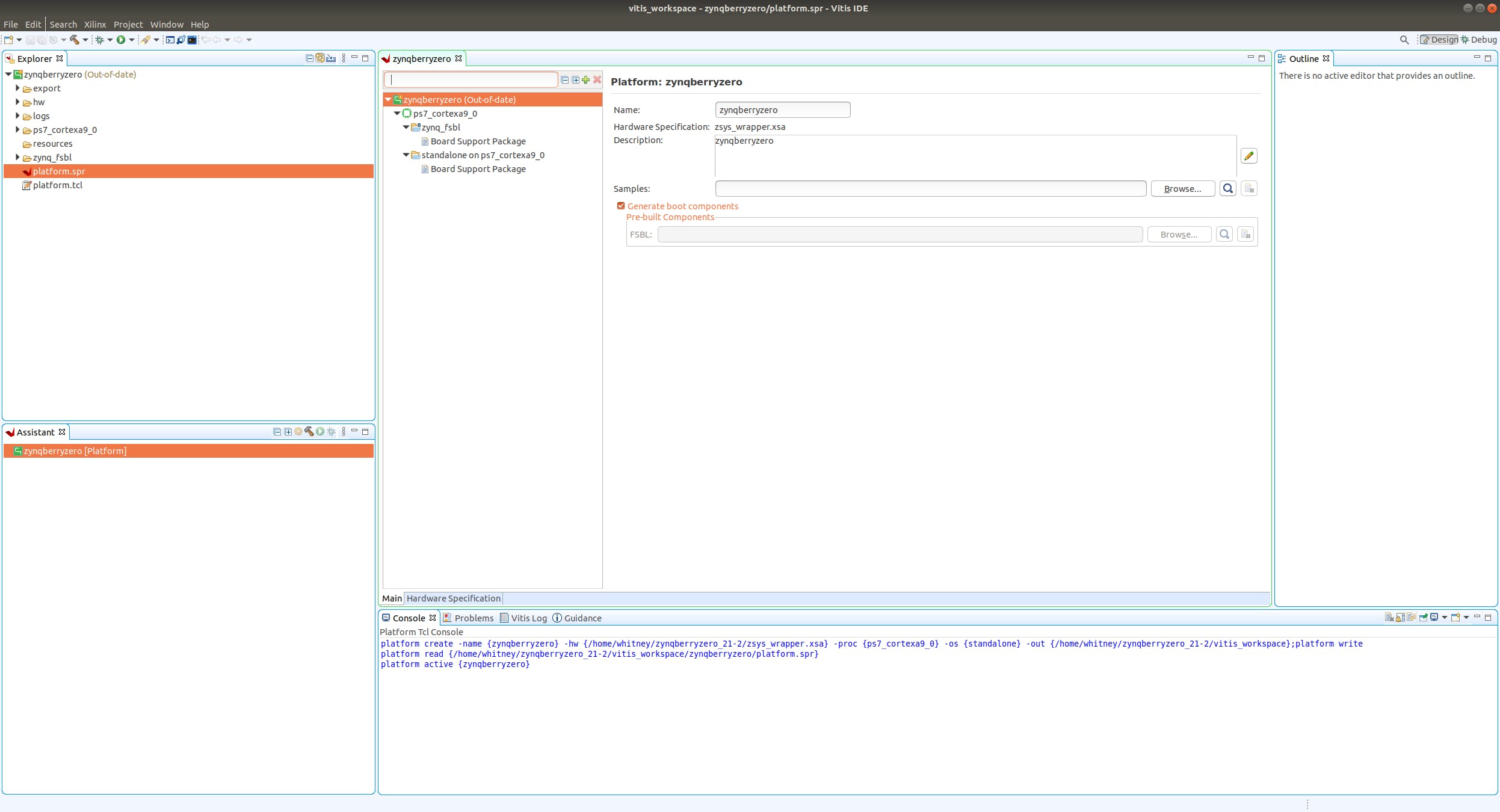This screenshot has height=812, width=1500.
Task: Click Explorer's import/focus tray icon
Action: coord(331,58)
